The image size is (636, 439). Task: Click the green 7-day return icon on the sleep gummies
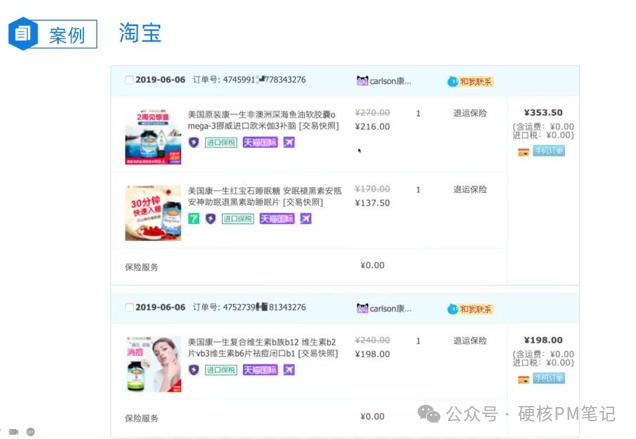point(194,219)
